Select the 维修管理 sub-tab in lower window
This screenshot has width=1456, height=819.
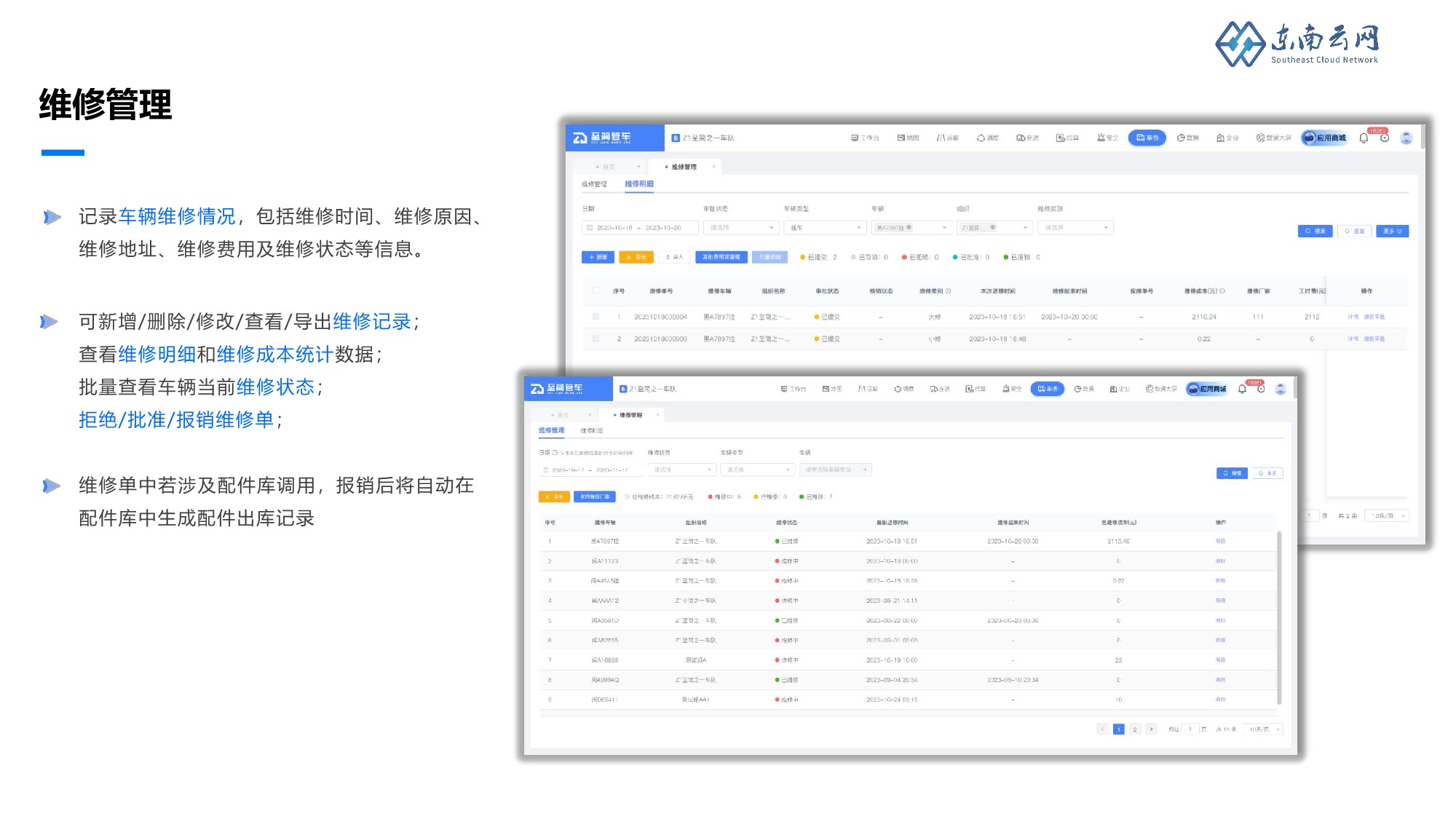(x=551, y=430)
